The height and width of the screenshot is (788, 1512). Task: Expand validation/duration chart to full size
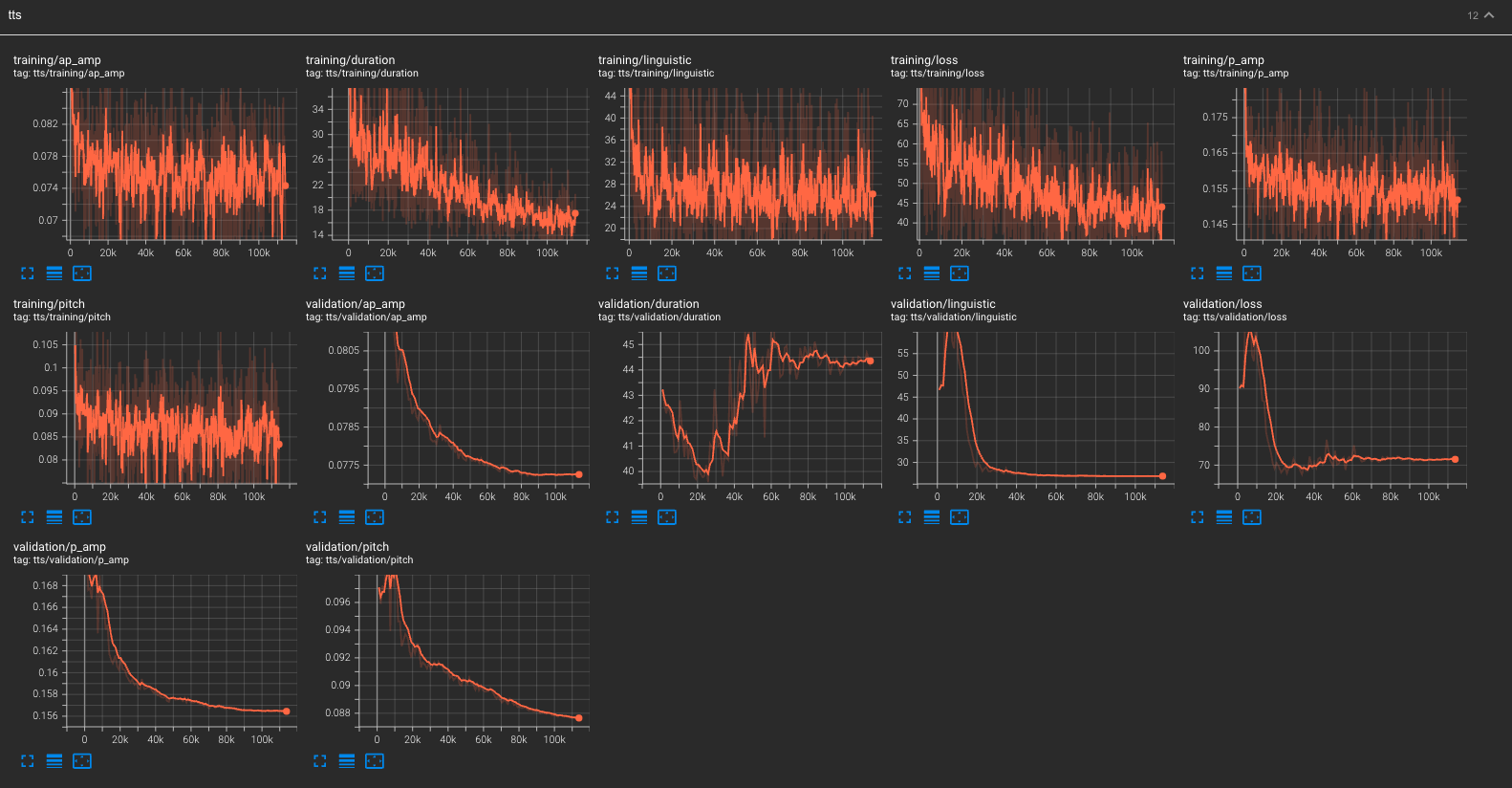(613, 517)
